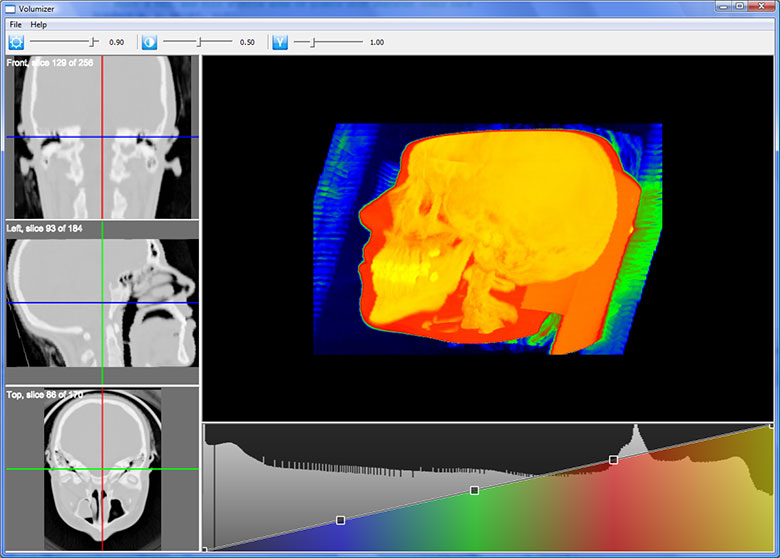
Task: Click the brightness slider handle at 0.90
Action: (94, 42)
